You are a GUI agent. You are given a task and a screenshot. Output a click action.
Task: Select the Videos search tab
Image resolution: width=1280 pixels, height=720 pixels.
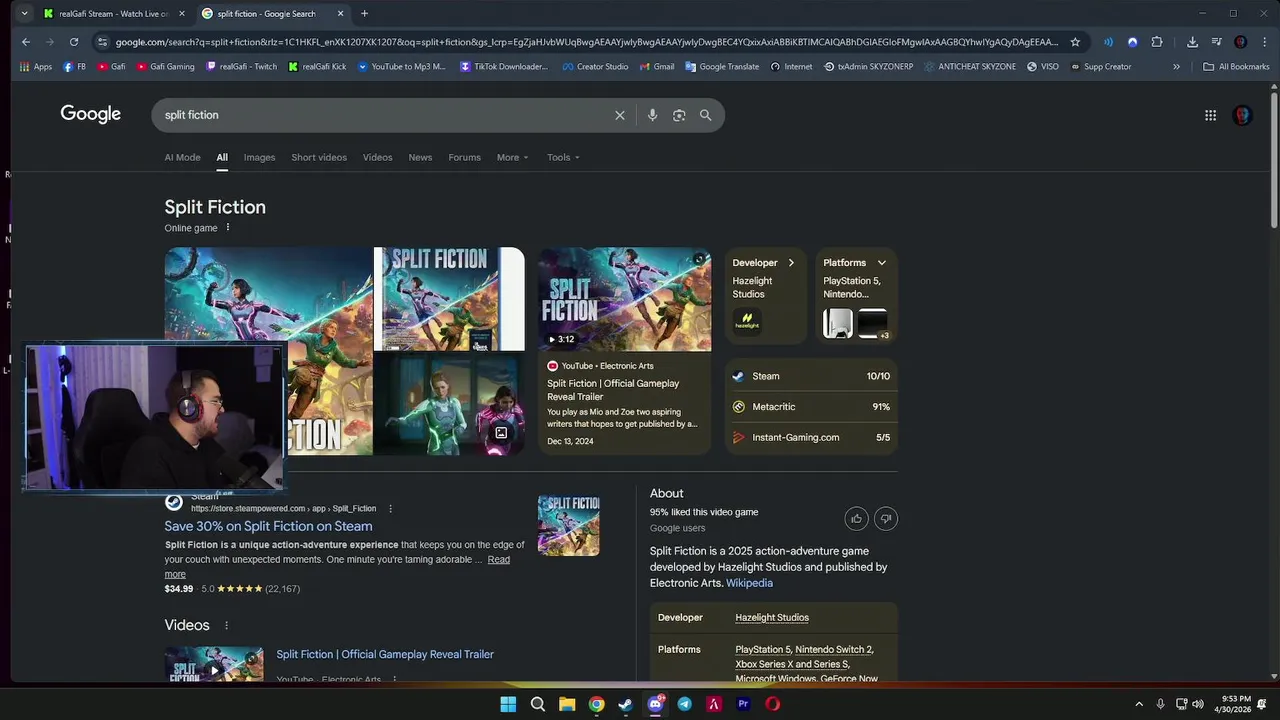click(377, 157)
